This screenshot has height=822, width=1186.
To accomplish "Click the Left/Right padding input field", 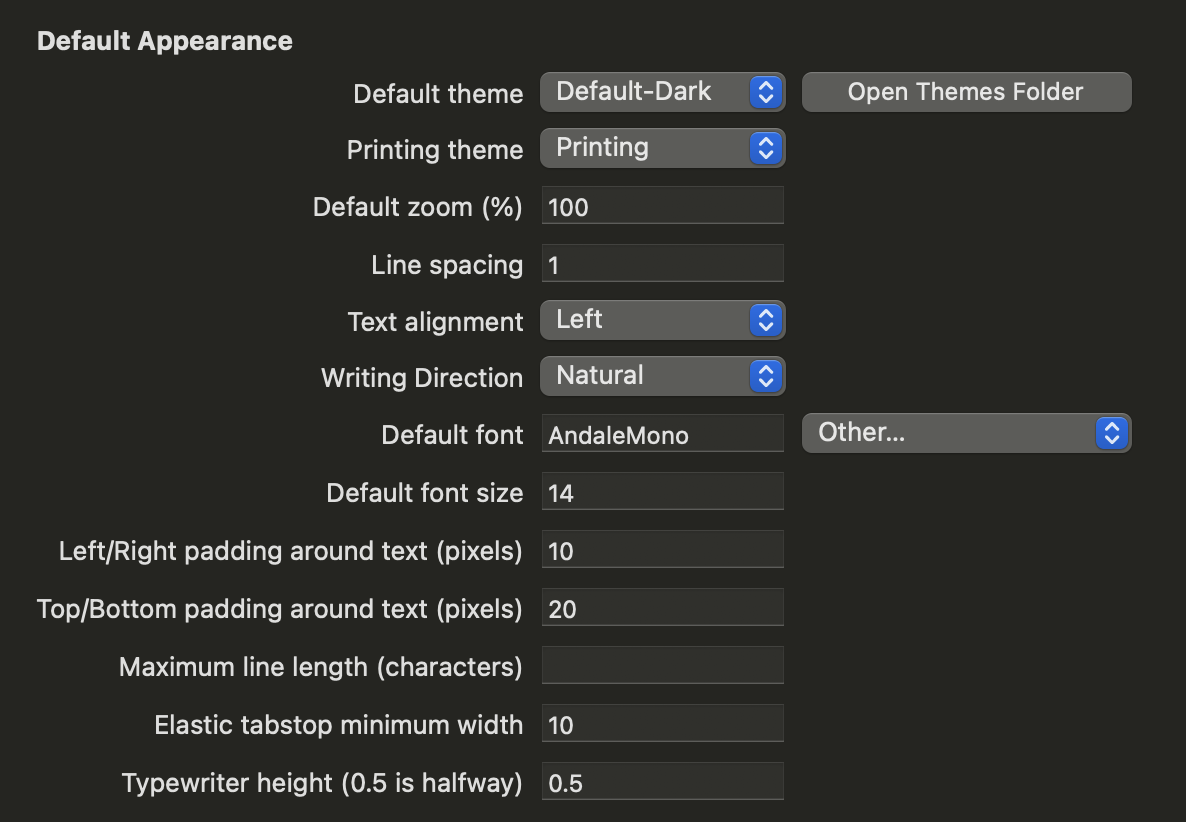I will [x=662, y=551].
